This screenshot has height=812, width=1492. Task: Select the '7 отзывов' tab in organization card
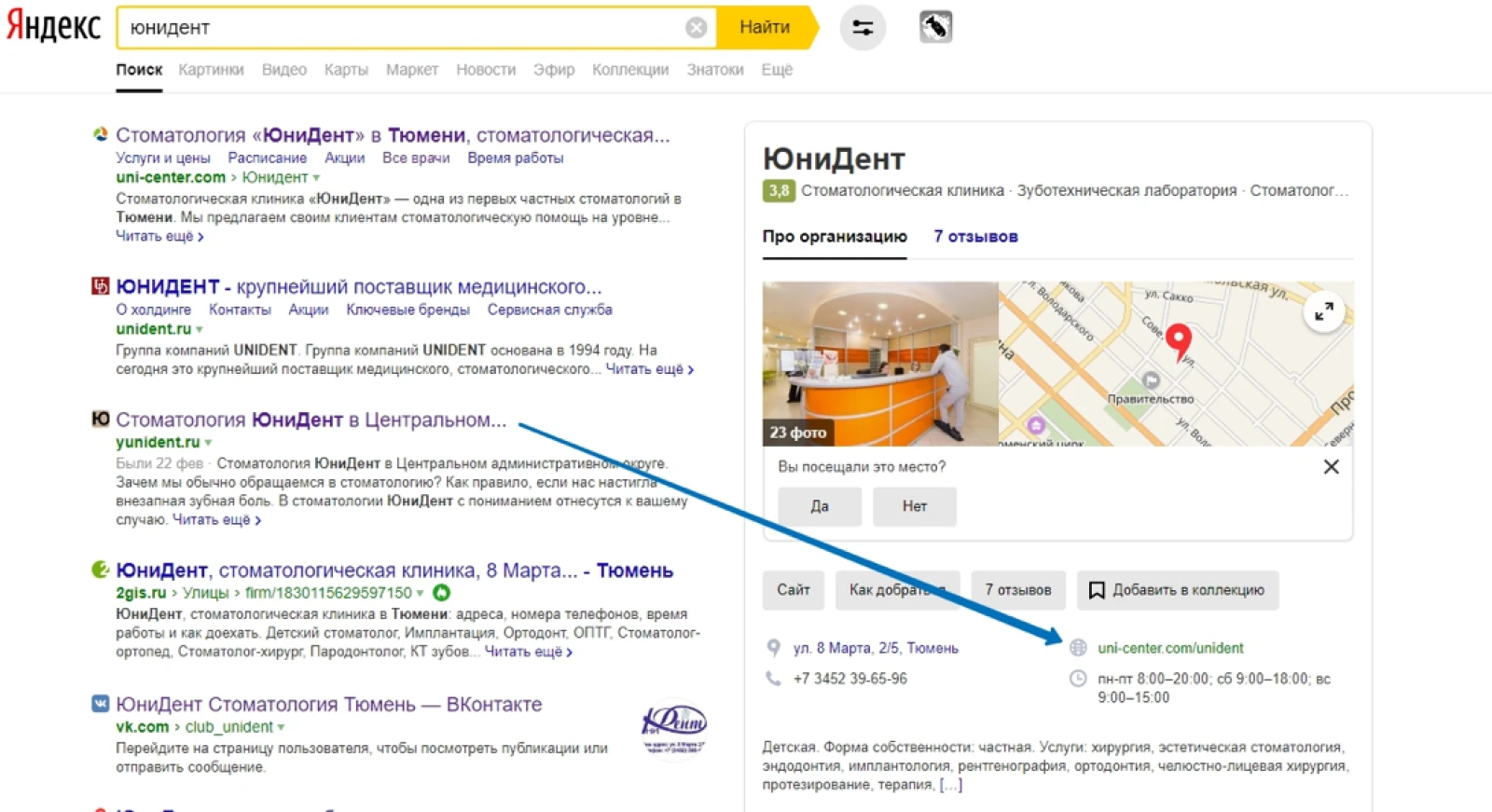click(975, 237)
